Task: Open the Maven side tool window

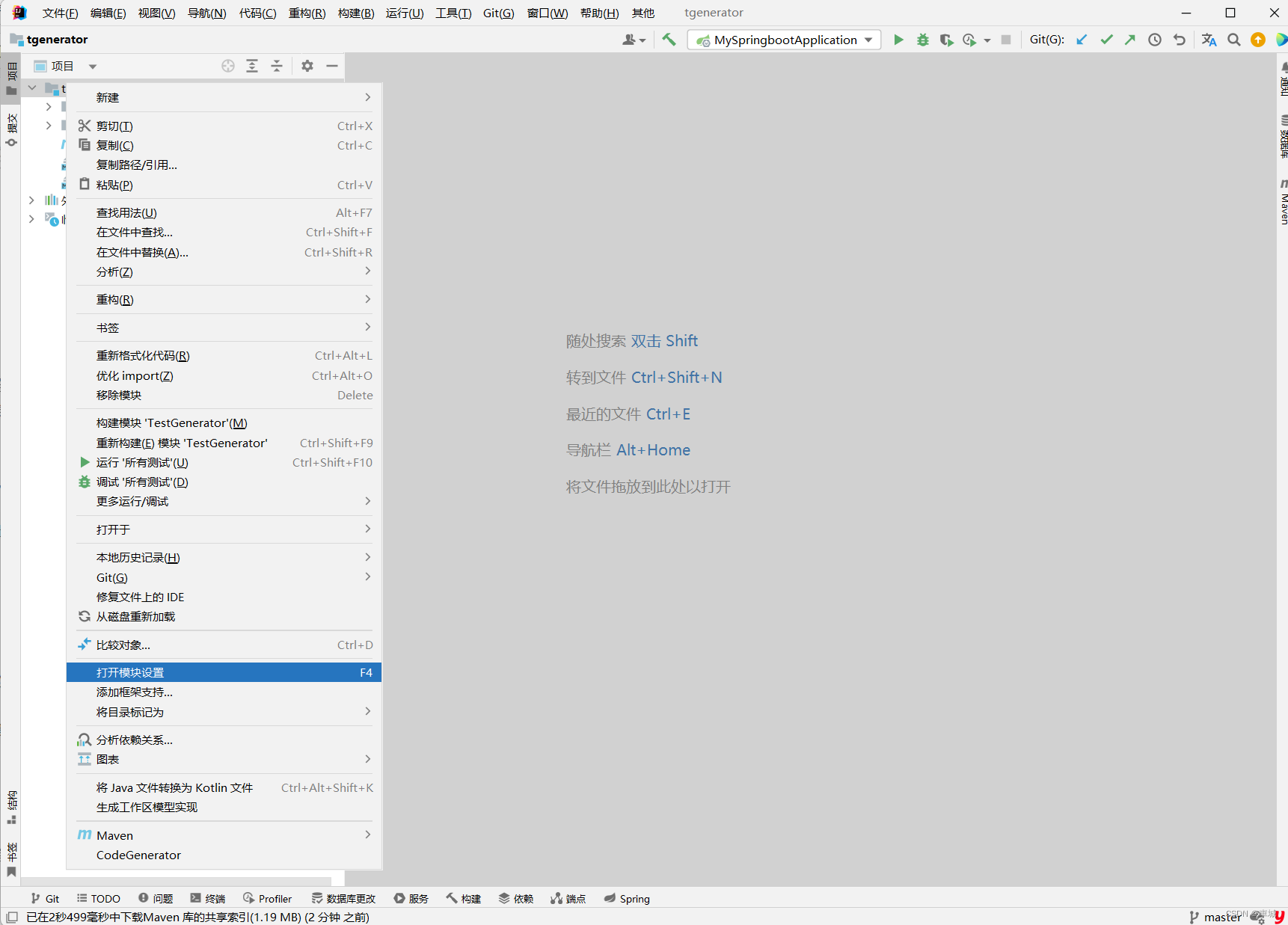Action: 1283,202
